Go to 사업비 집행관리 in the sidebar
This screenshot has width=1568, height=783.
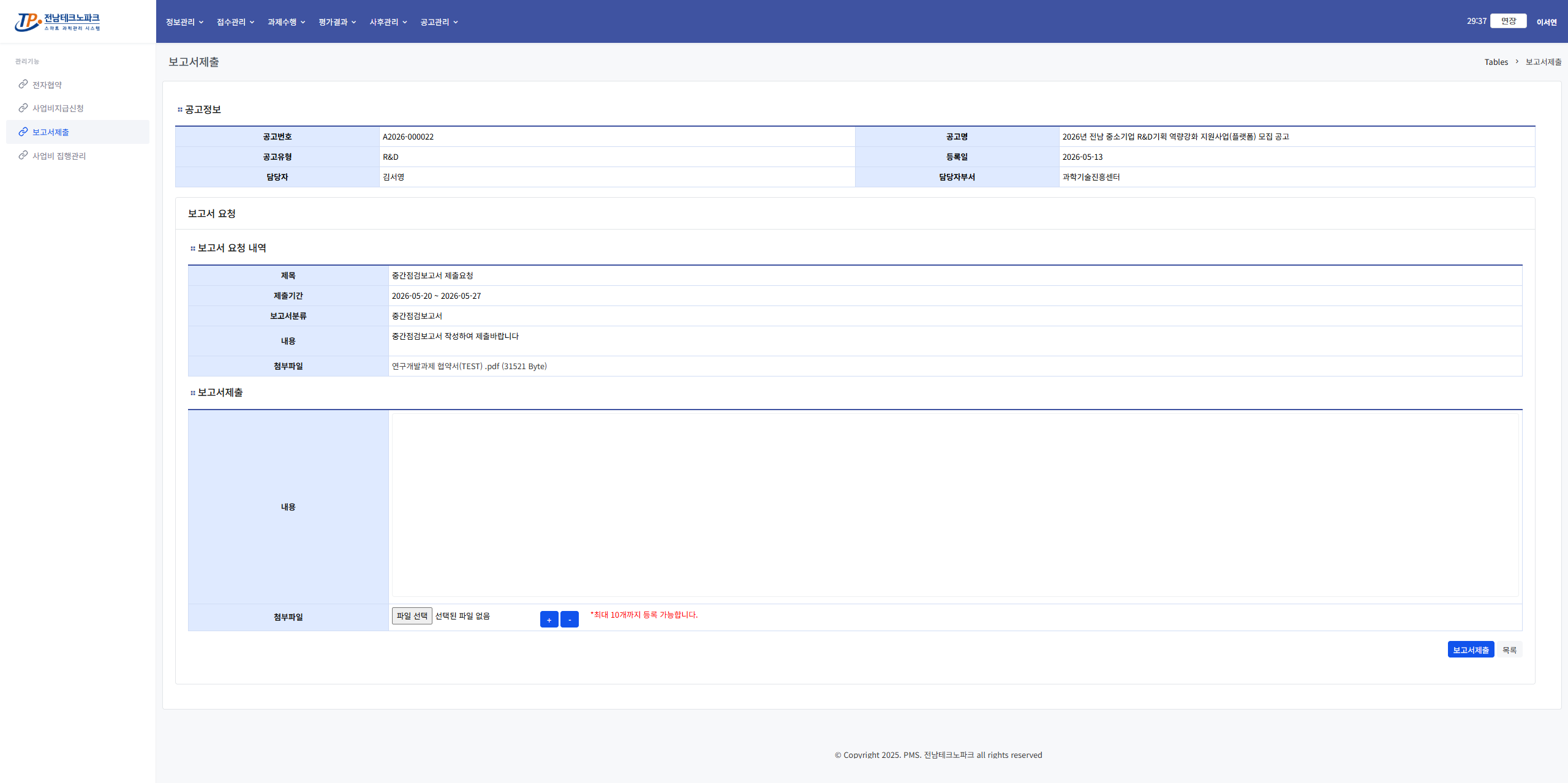(x=59, y=156)
